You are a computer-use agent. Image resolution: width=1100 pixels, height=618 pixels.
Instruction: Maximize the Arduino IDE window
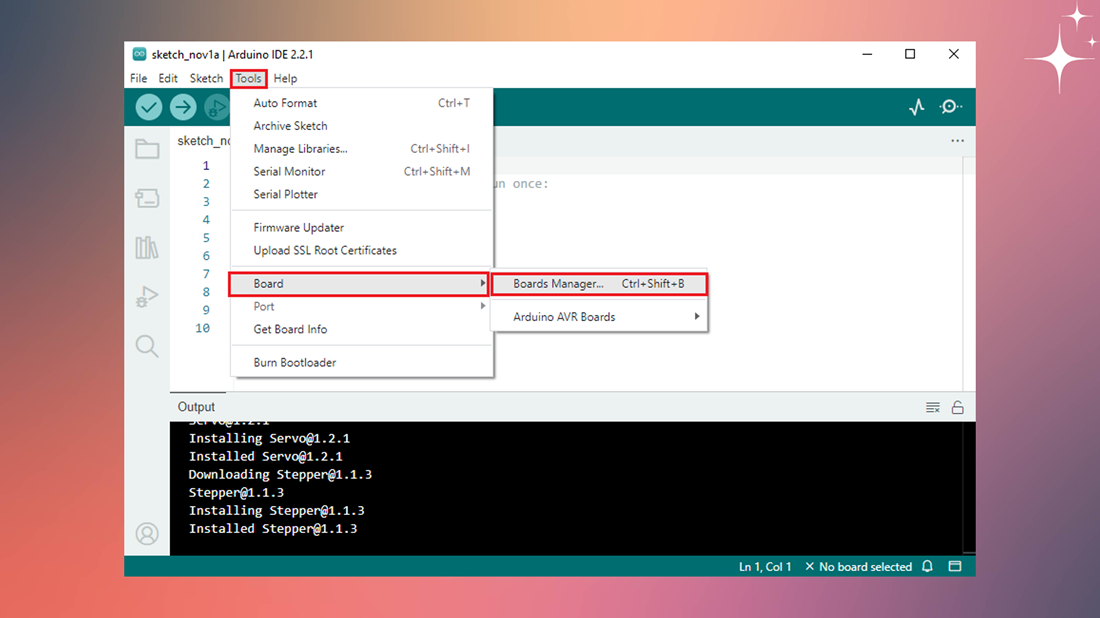tap(910, 54)
